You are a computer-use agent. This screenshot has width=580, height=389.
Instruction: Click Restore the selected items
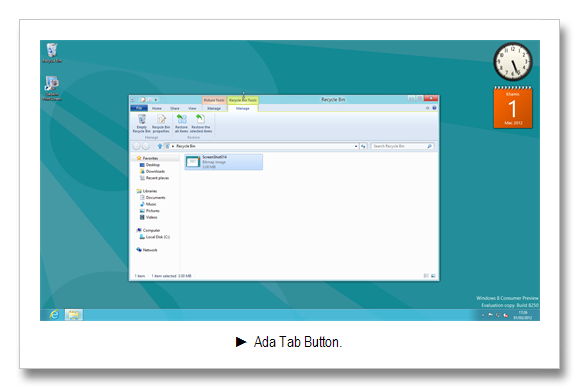(201, 124)
